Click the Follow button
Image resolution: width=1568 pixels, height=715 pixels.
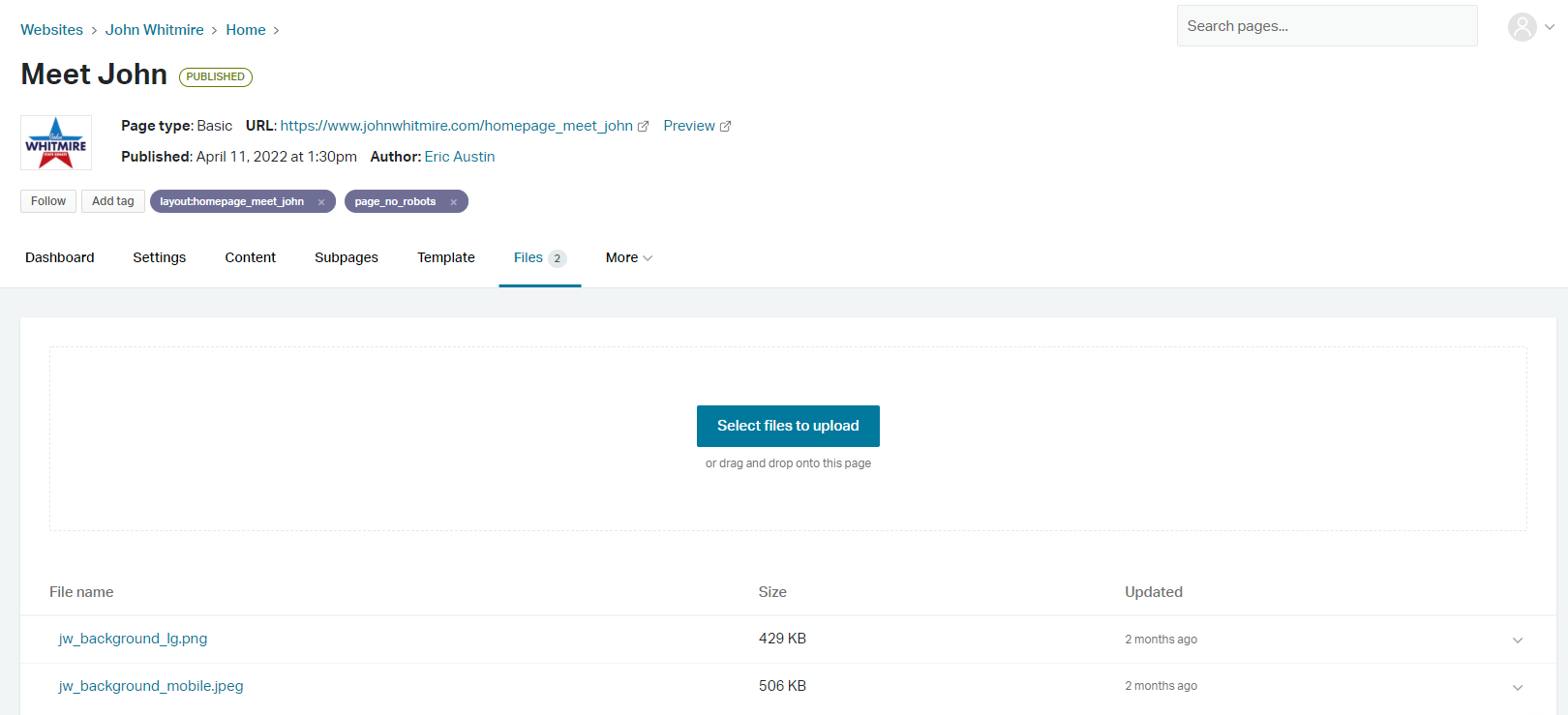(48, 201)
